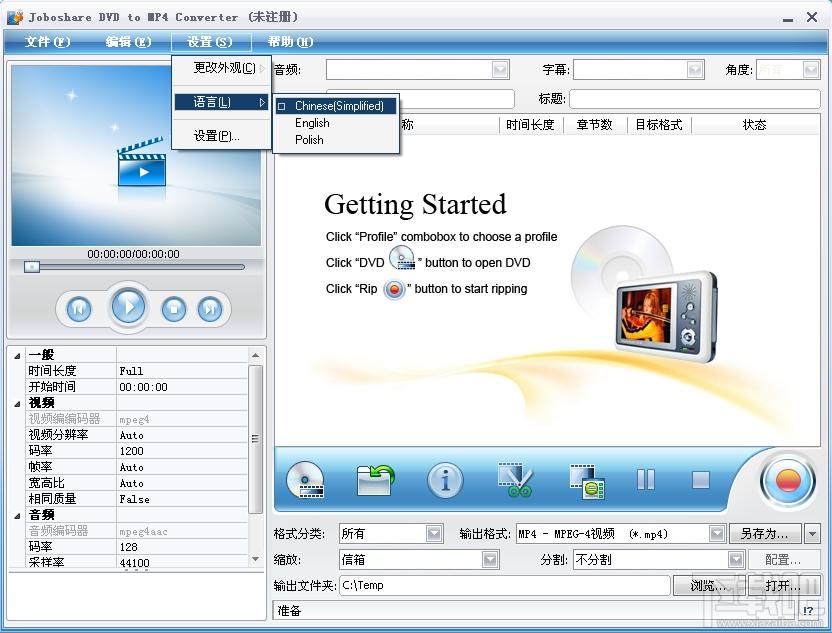Image resolution: width=832 pixels, height=633 pixels.
Task: Skip to previous chapter in preview
Action: tap(79, 308)
